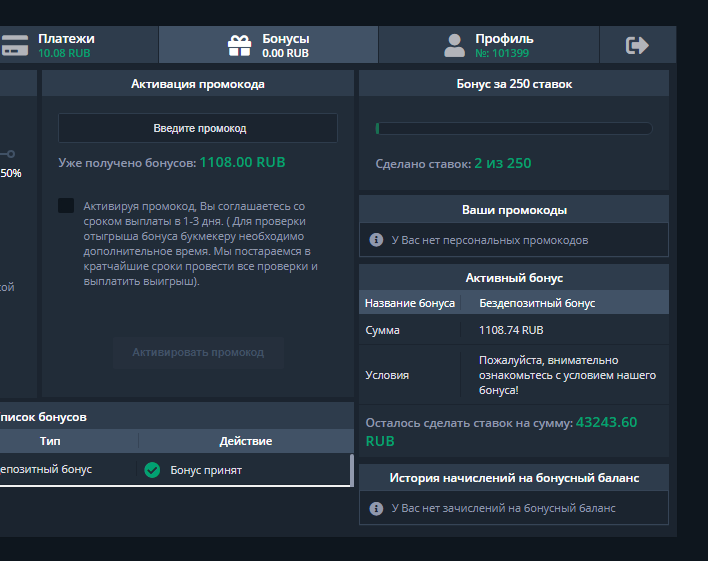Open the Платежи tab
This screenshot has height=561, width=708.
tap(79, 45)
